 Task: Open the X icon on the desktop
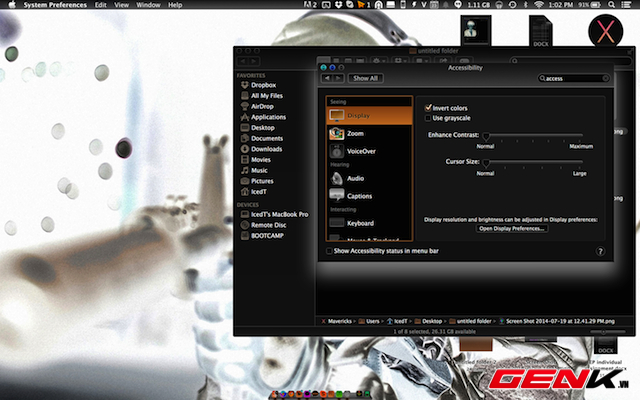point(605,31)
